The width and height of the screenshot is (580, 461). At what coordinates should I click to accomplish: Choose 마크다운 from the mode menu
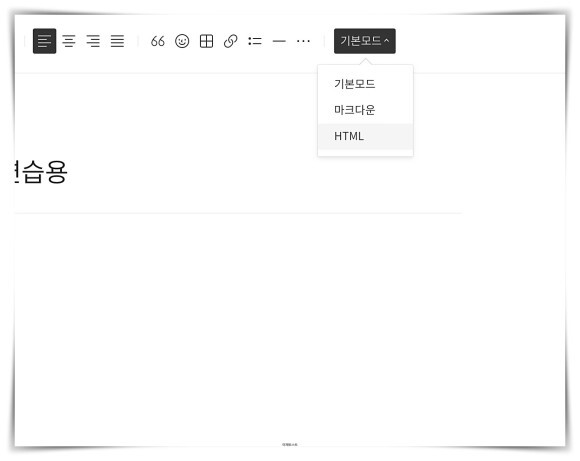coord(365,110)
